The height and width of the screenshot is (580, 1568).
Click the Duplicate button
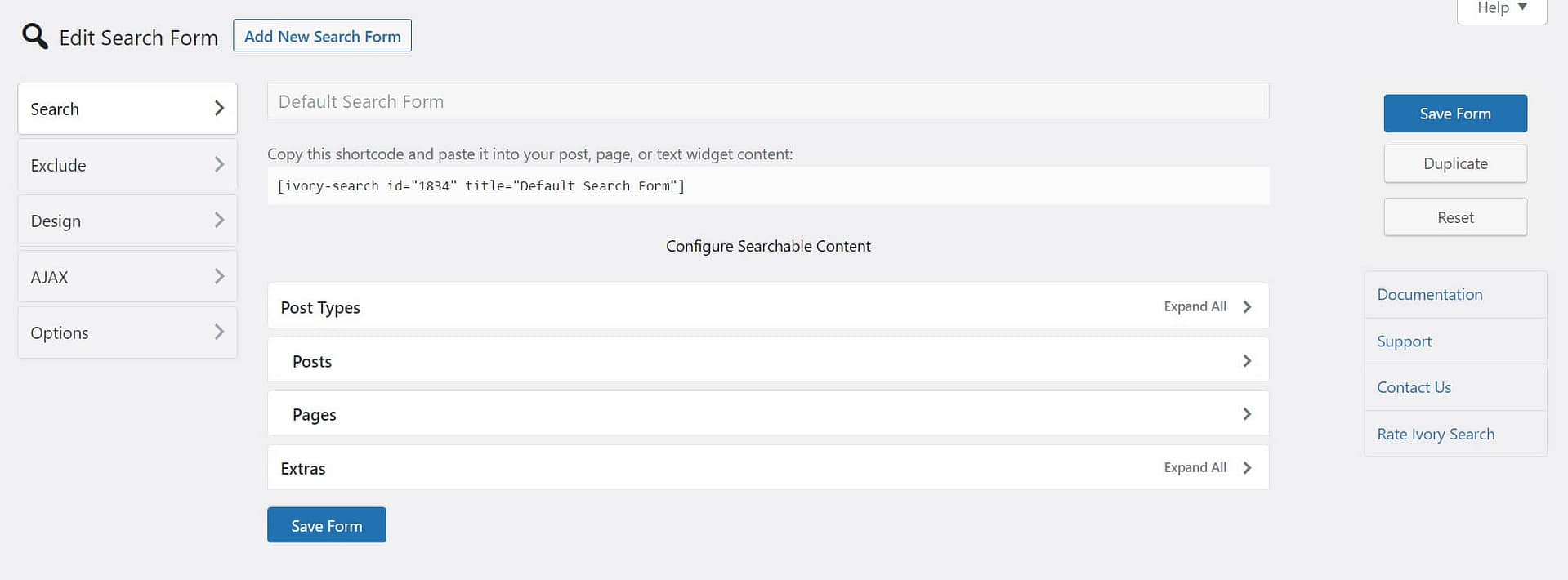pyautogui.click(x=1454, y=163)
